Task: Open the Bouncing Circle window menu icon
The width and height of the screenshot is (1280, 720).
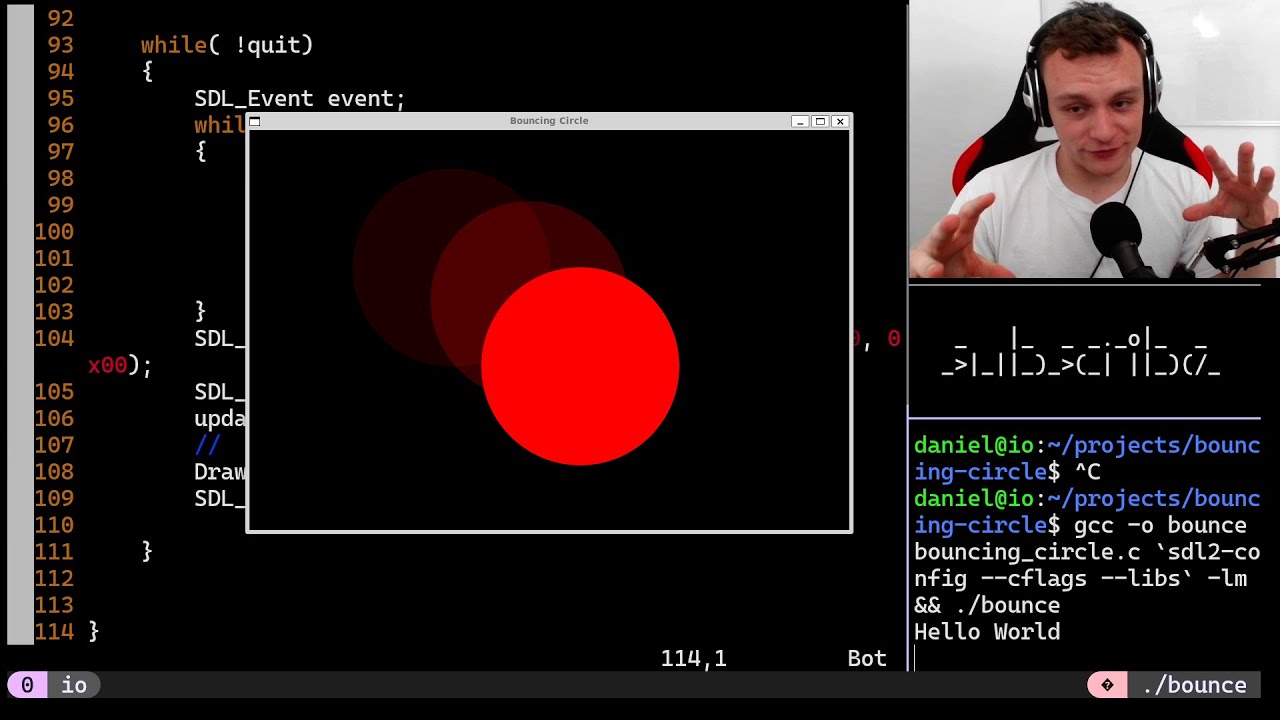Action: pos(254,121)
